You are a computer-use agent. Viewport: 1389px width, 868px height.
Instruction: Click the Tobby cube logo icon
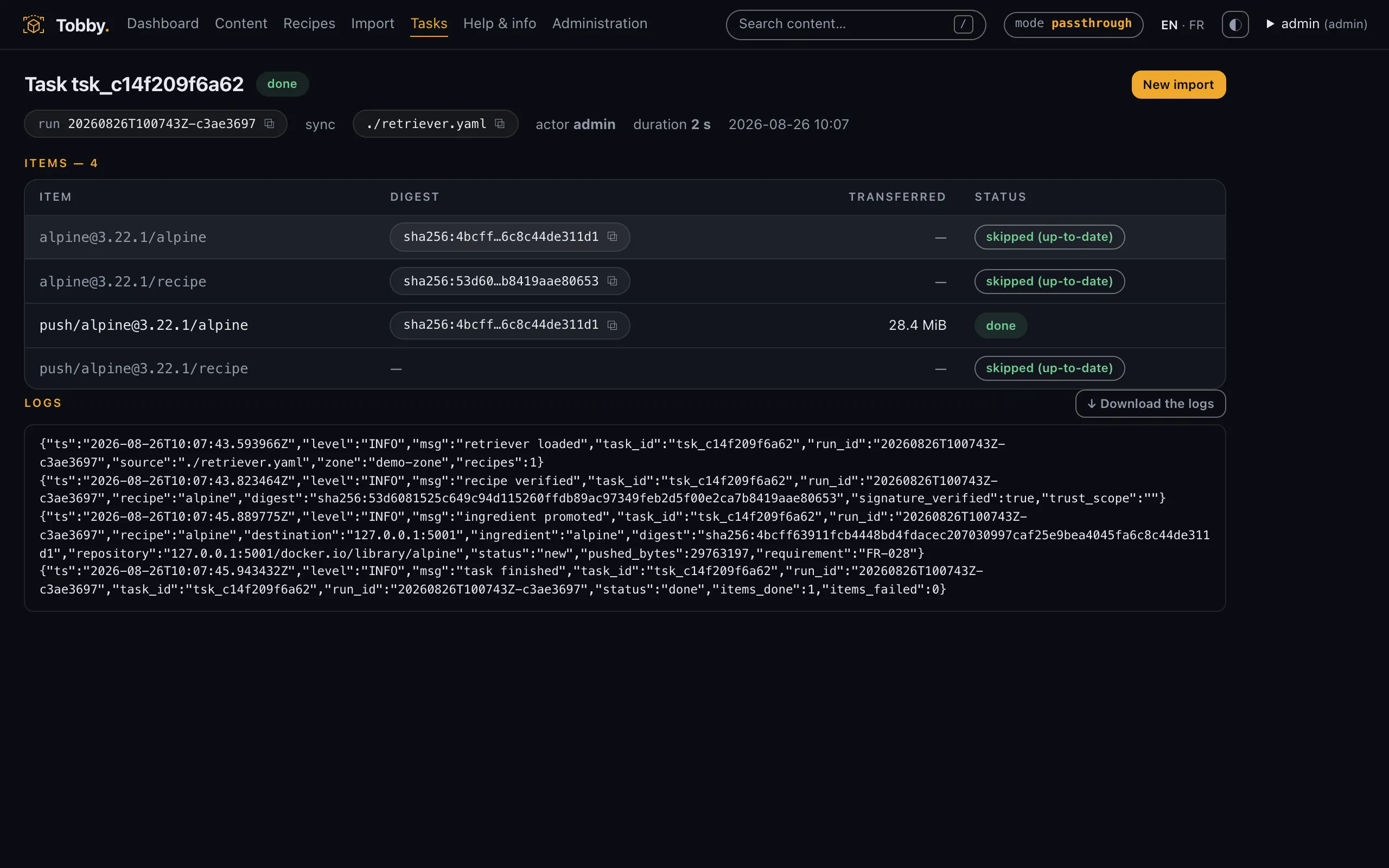33,25
